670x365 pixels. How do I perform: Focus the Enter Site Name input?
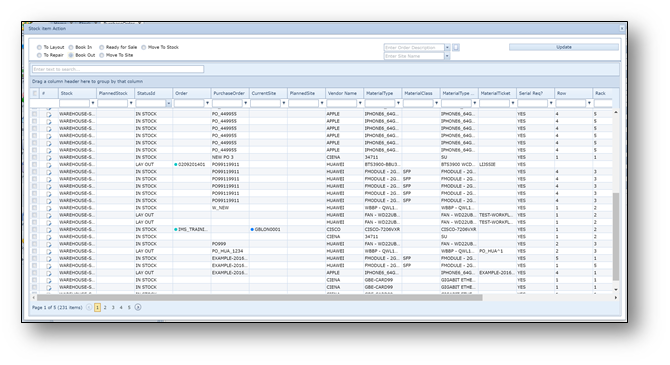[x=414, y=56]
